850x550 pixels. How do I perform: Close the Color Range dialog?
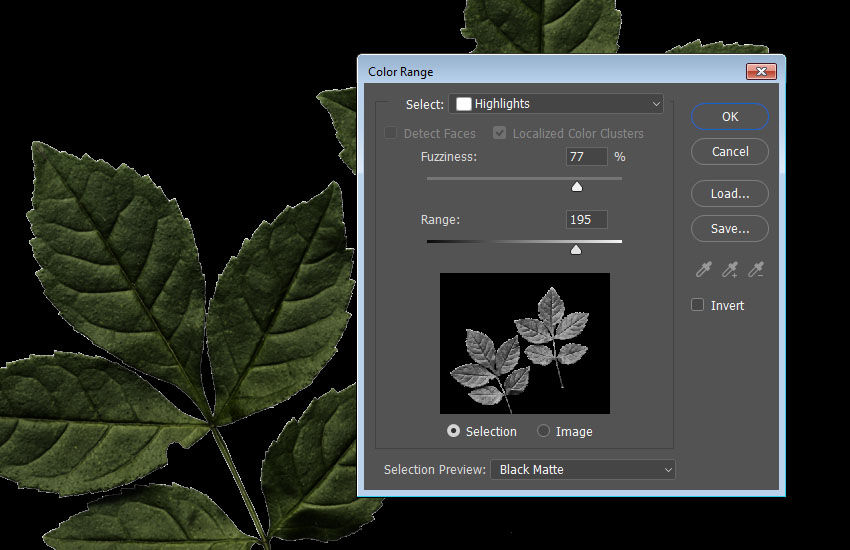761,72
